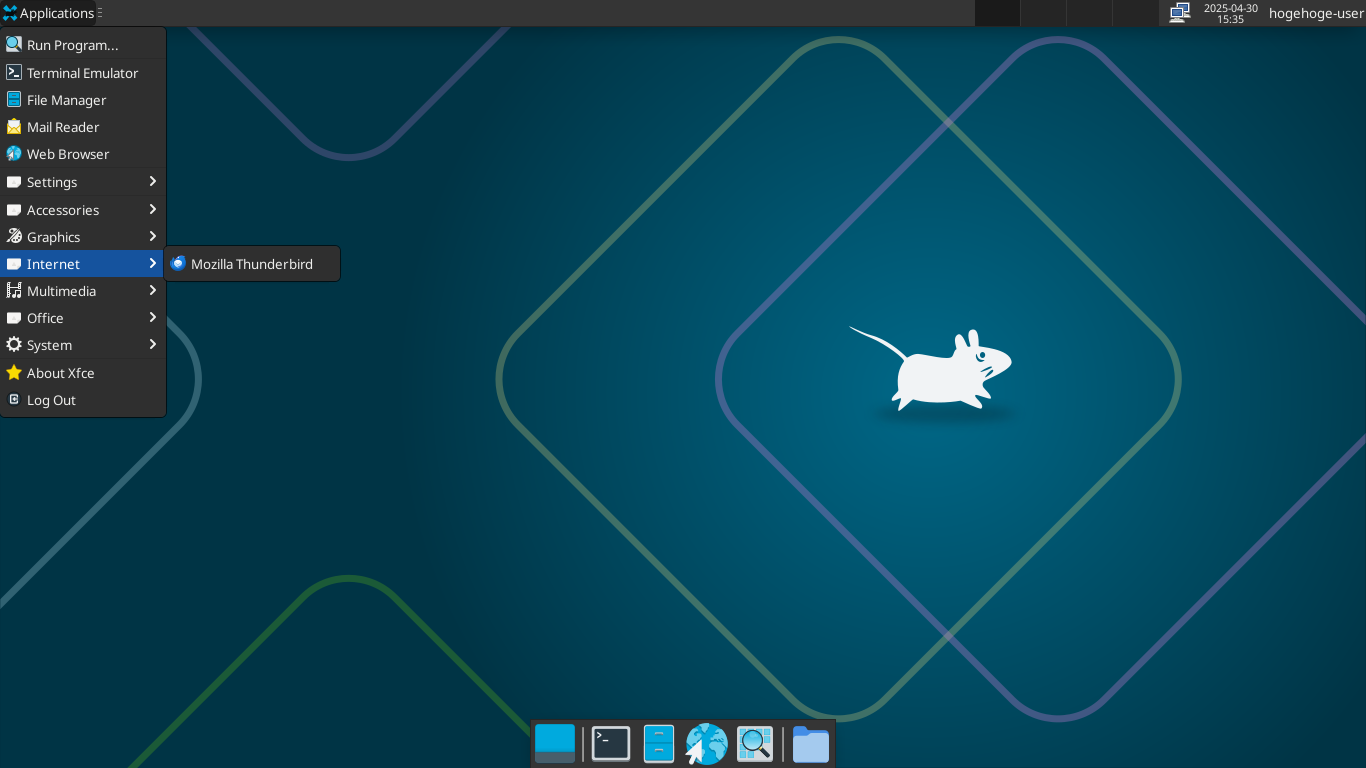The height and width of the screenshot is (768, 1366).
Task: Switch to the second workspace in the pager
Action: click(1043, 13)
